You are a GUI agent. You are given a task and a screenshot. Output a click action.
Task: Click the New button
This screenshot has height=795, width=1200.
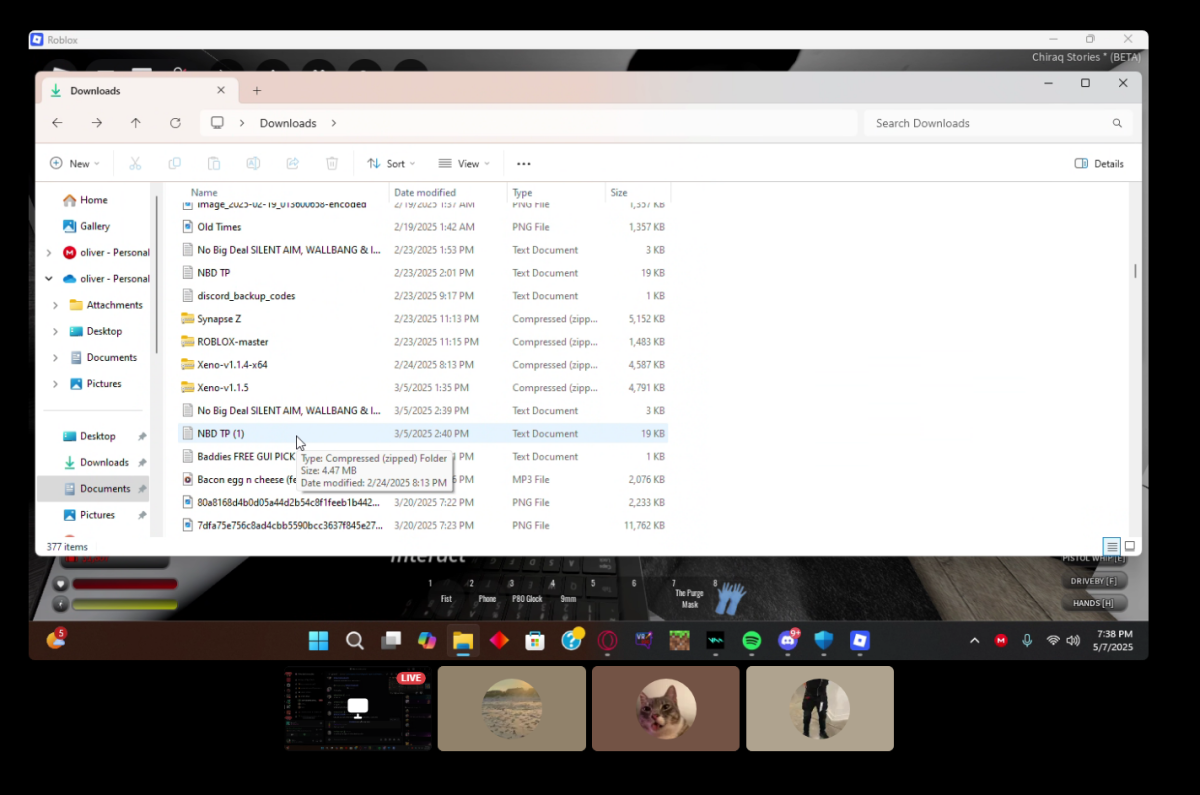[75, 164]
